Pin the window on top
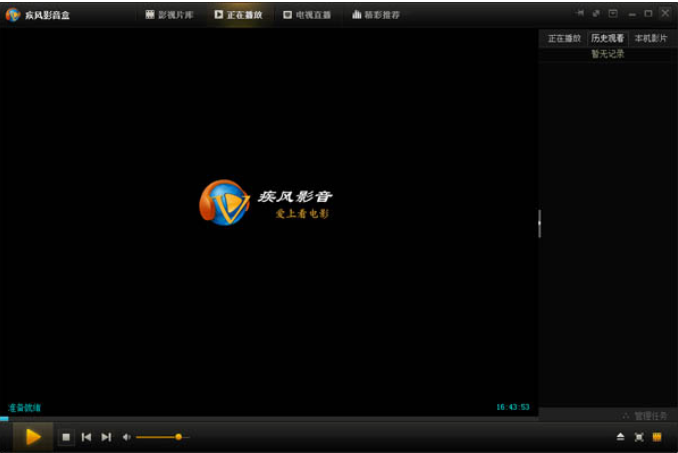Image resolution: width=678 pixels, height=453 pixels. click(x=580, y=13)
